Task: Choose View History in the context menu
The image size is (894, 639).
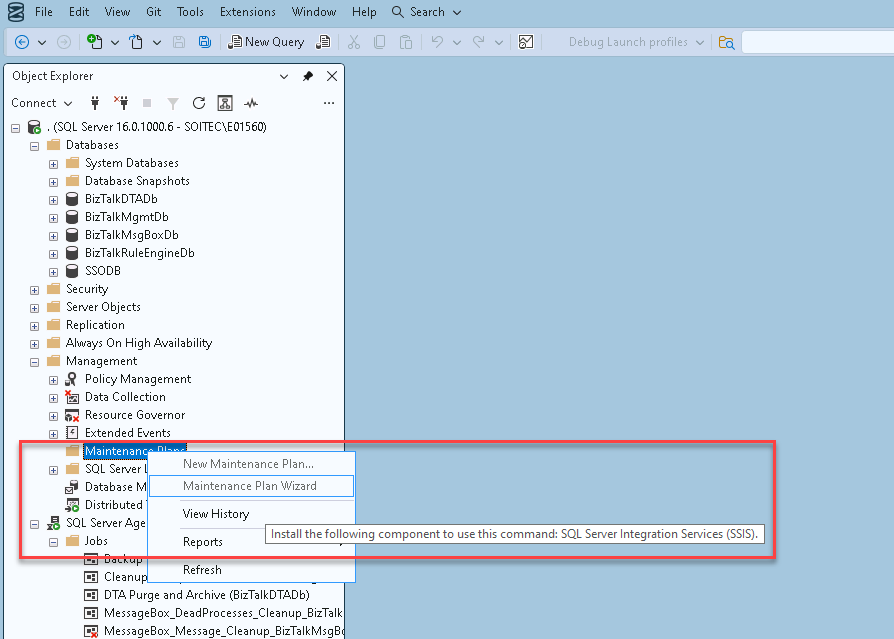Action: point(251,514)
